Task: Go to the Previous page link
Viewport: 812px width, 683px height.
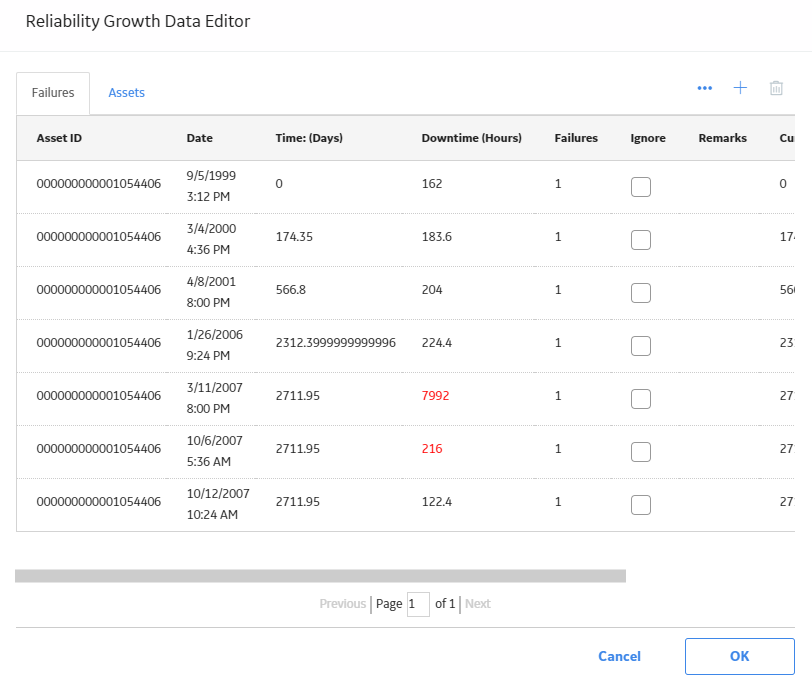Action: (x=342, y=604)
